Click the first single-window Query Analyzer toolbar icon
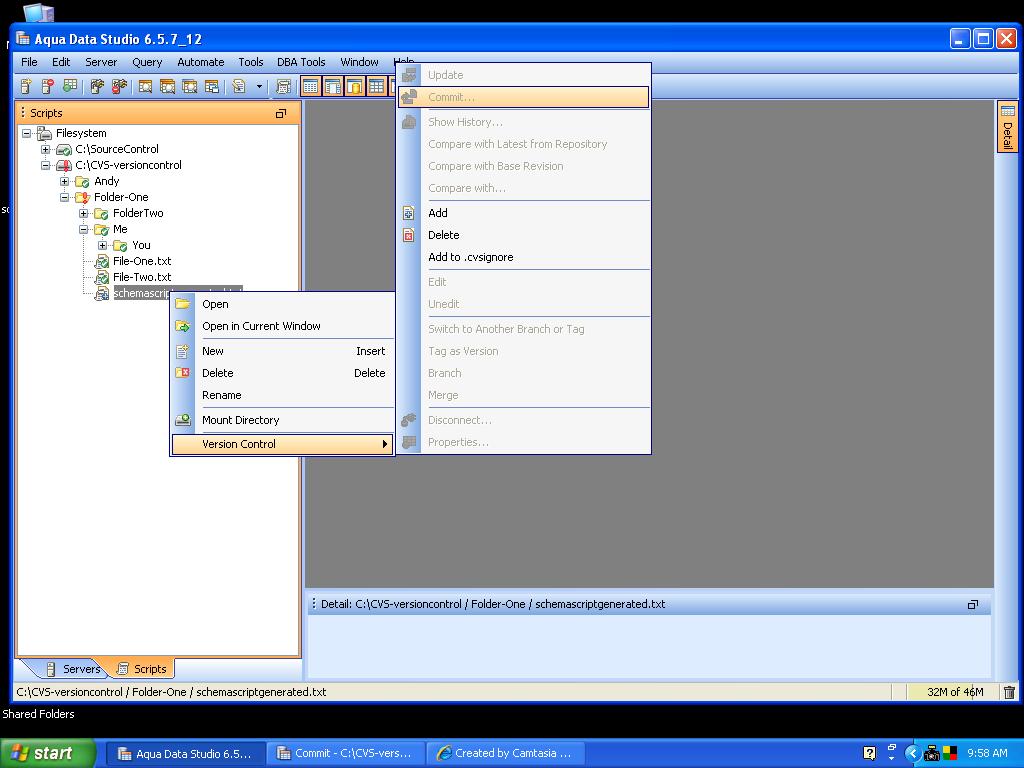The height and width of the screenshot is (768, 1024). 145,86
